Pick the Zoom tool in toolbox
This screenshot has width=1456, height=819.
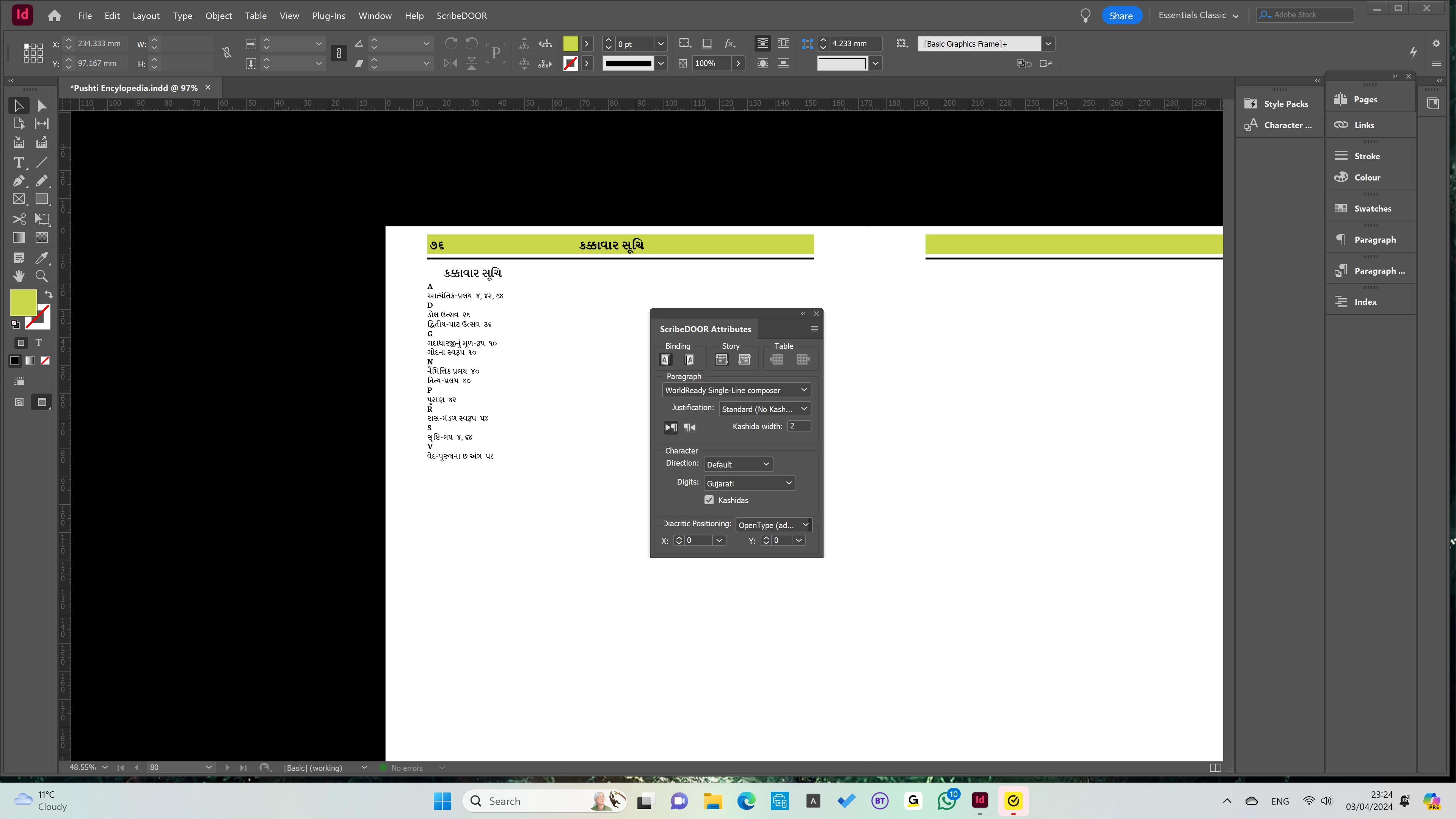pyautogui.click(x=41, y=276)
